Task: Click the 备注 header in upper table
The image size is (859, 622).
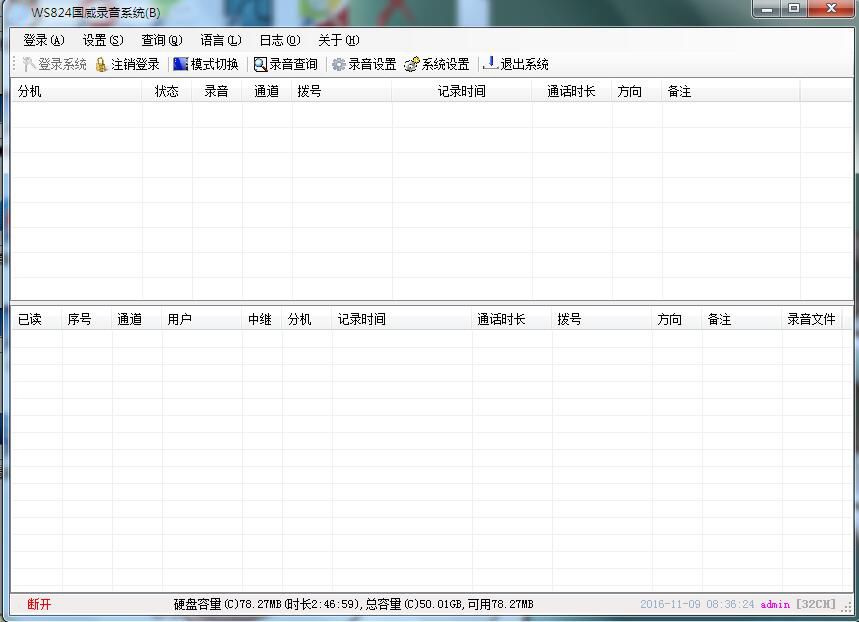Action: coord(731,91)
